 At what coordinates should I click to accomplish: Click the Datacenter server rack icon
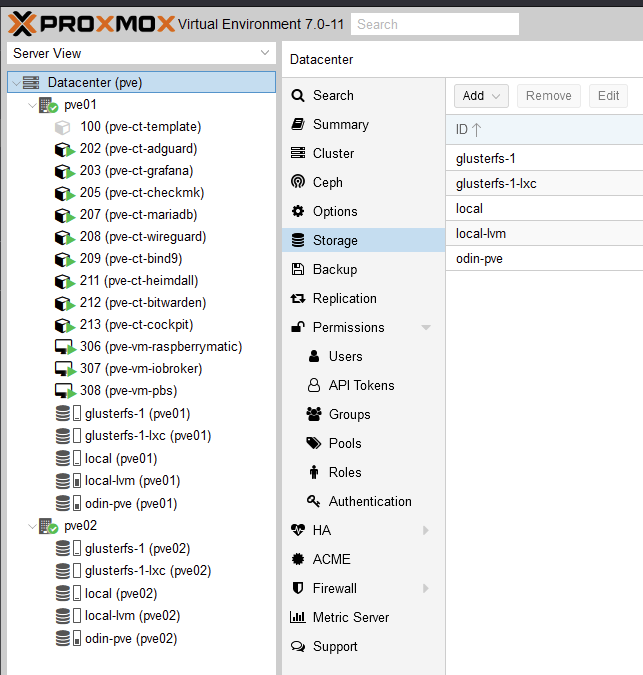(31, 82)
